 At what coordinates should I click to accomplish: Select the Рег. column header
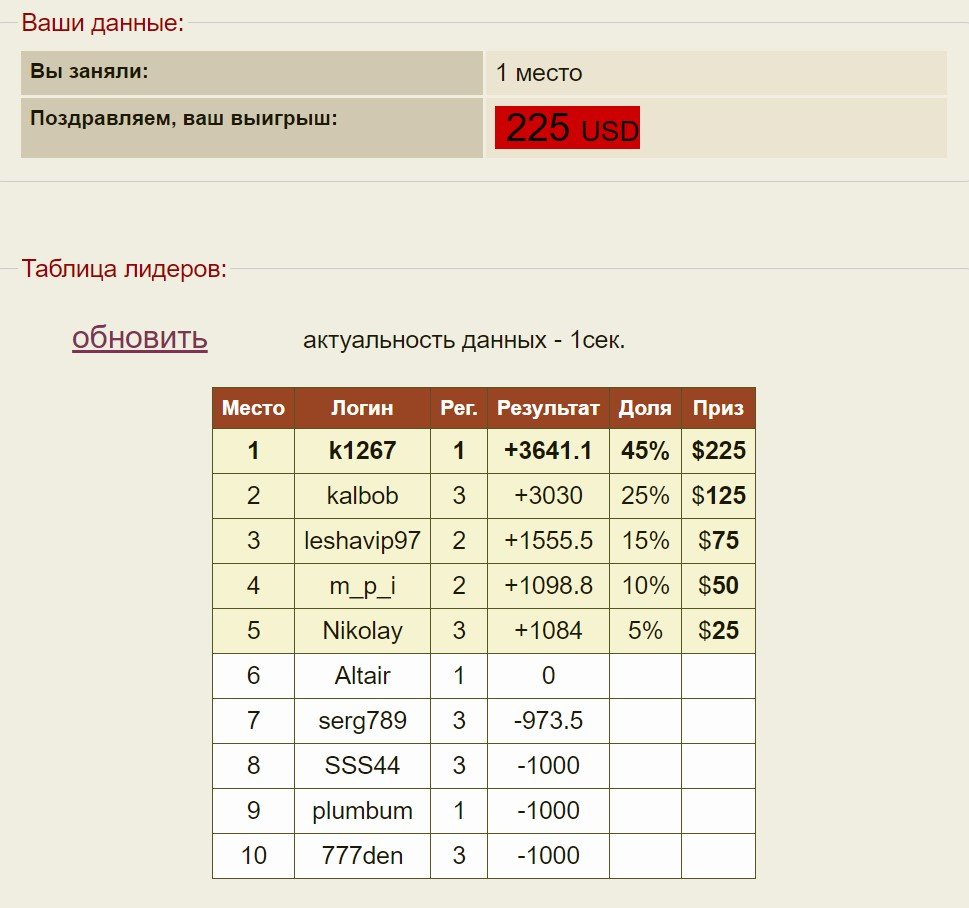coord(459,408)
